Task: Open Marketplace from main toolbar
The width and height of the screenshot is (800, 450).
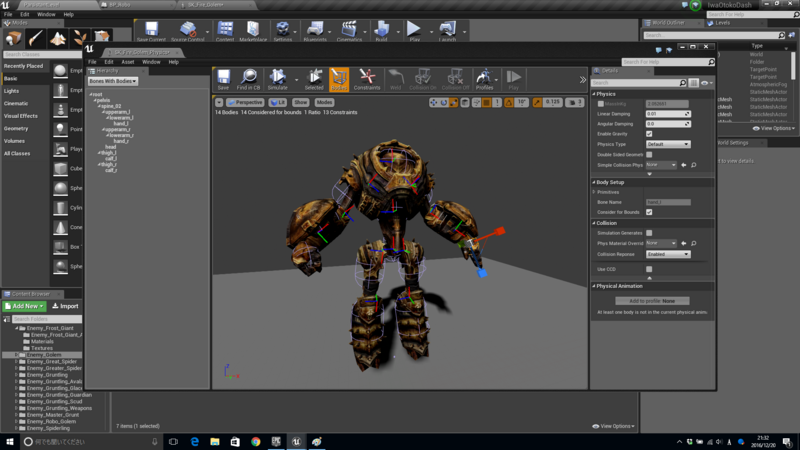Action: [x=253, y=32]
